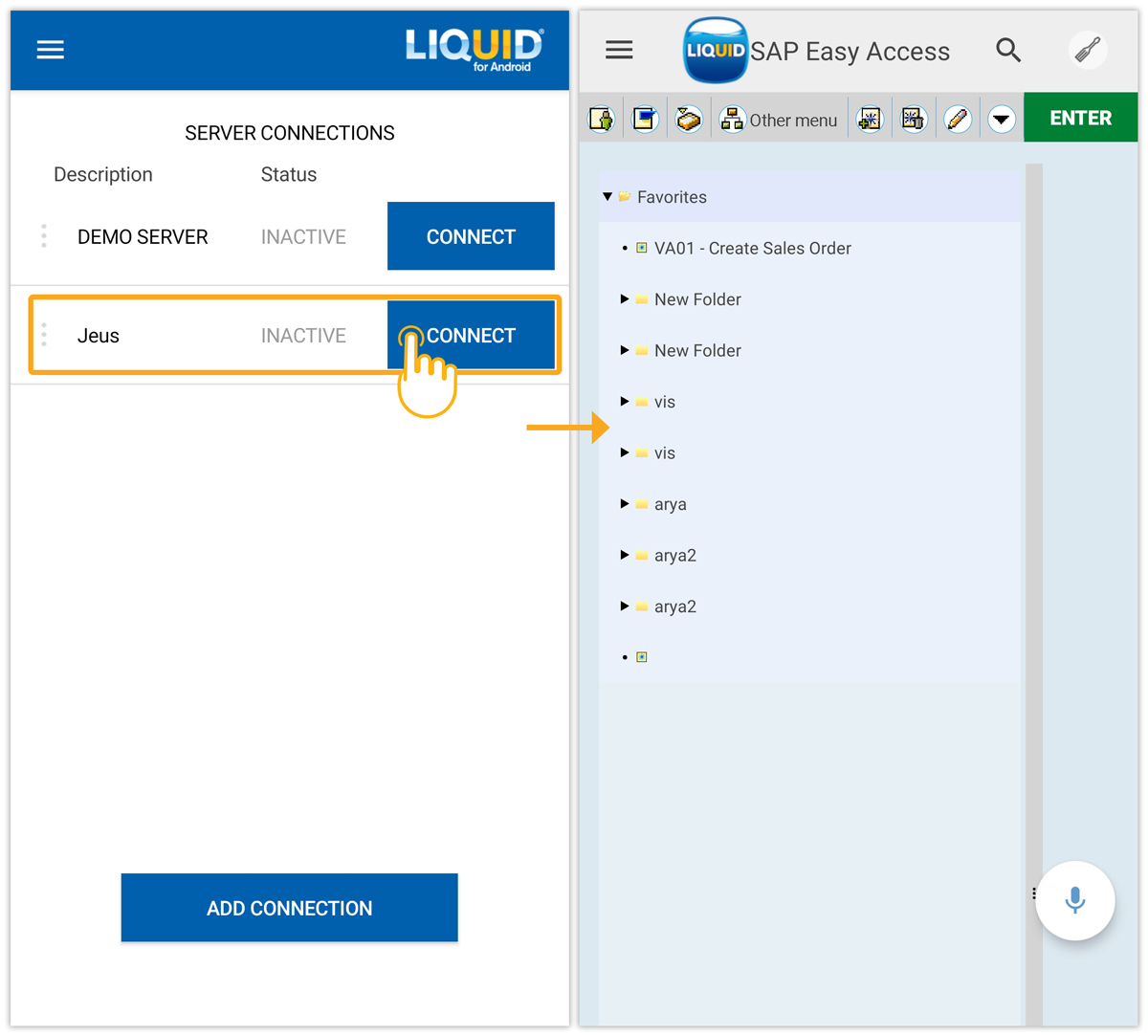This screenshot has height=1036, width=1148.
Task: Click the delete favorites trash icon
Action: point(914,120)
